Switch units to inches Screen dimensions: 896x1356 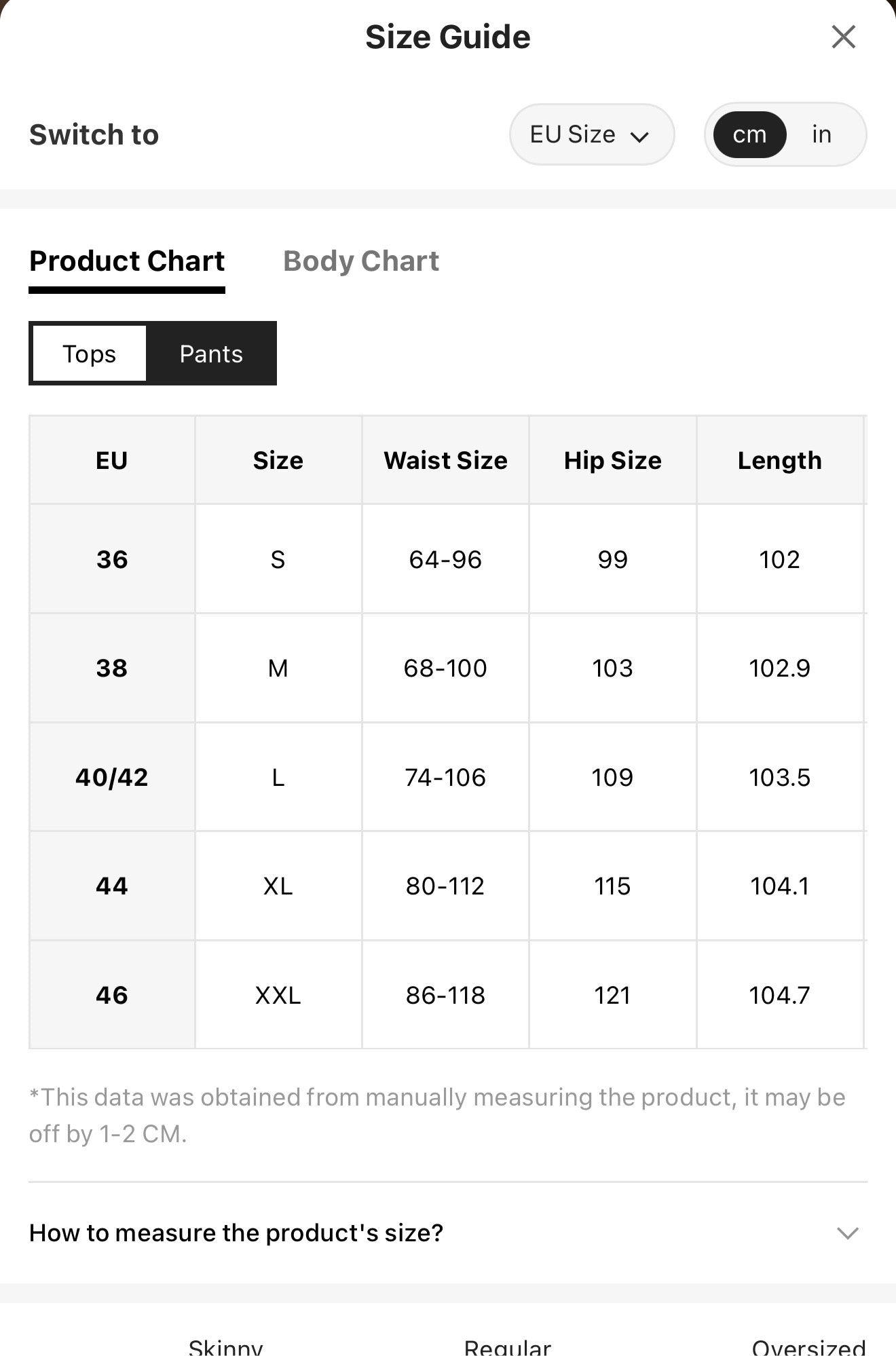[x=821, y=134]
